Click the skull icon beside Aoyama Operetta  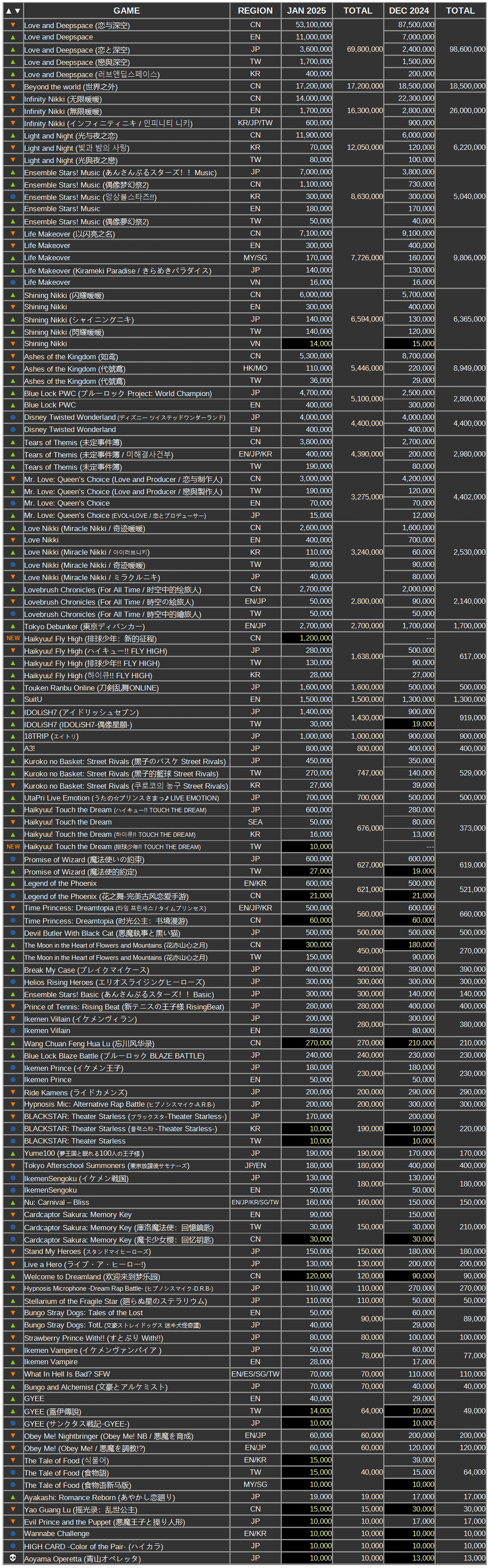[x=13, y=1558]
